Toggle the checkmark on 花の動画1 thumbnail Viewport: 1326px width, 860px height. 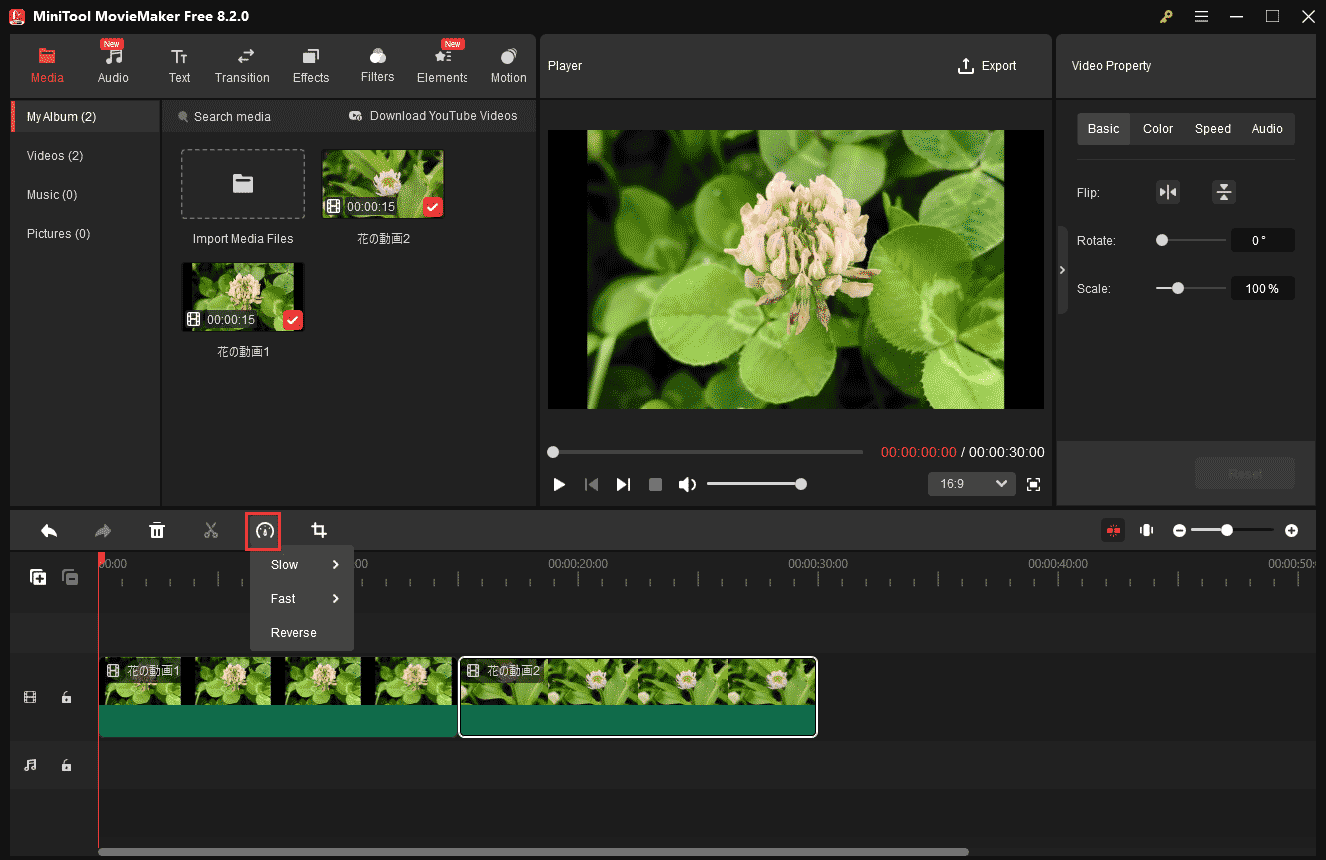click(x=292, y=320)
